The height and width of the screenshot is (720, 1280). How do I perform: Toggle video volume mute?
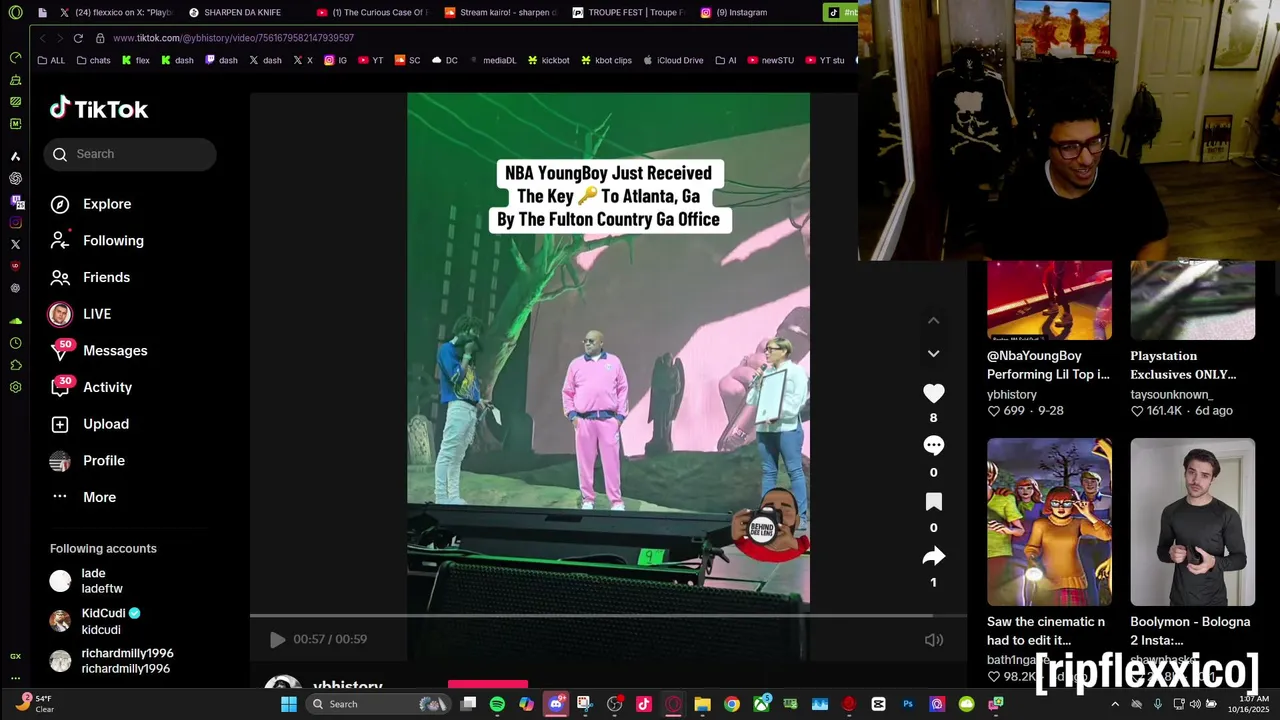pyautogui.click(x=933, y=640)
